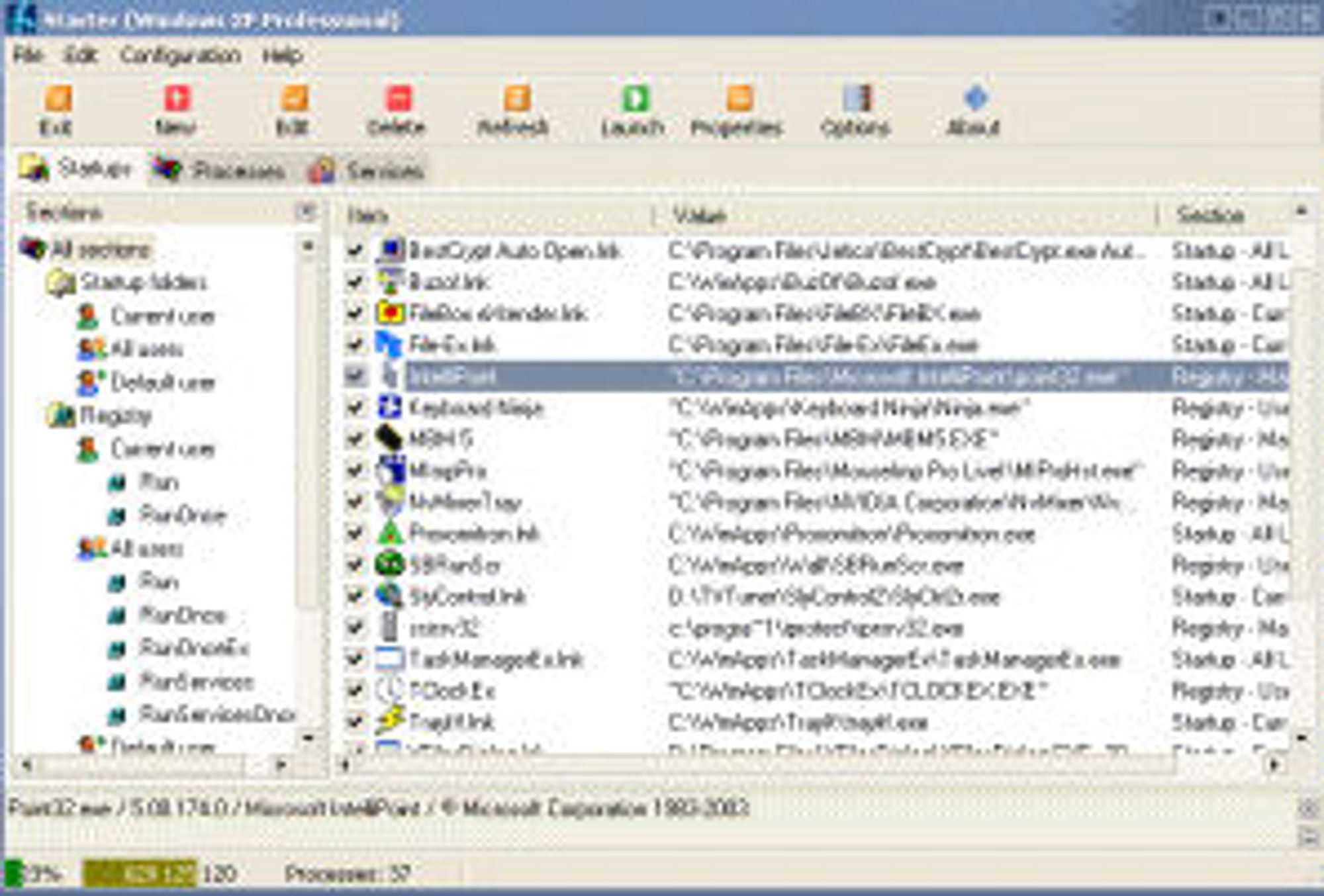
Task: Select the File-Ex.lnk item icon
Action: tap(390, 344)
